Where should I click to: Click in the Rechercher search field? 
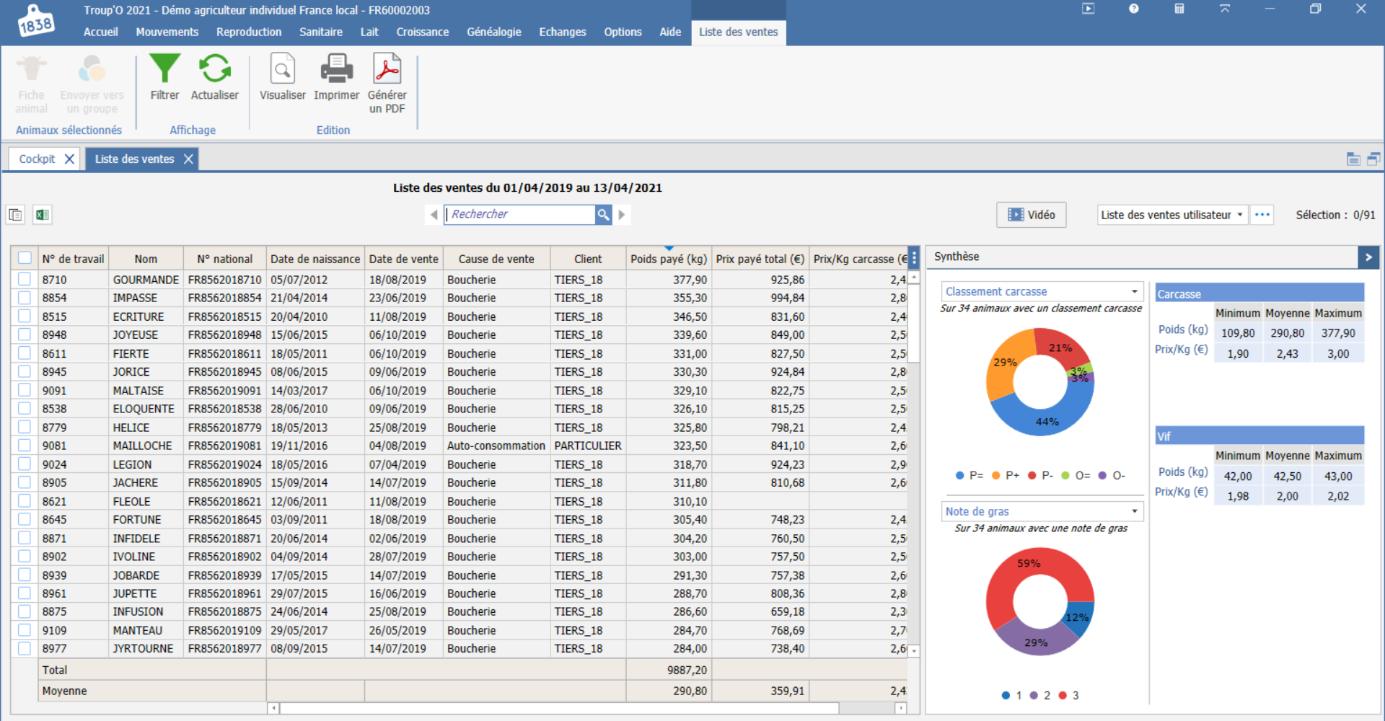click(519, 214)
